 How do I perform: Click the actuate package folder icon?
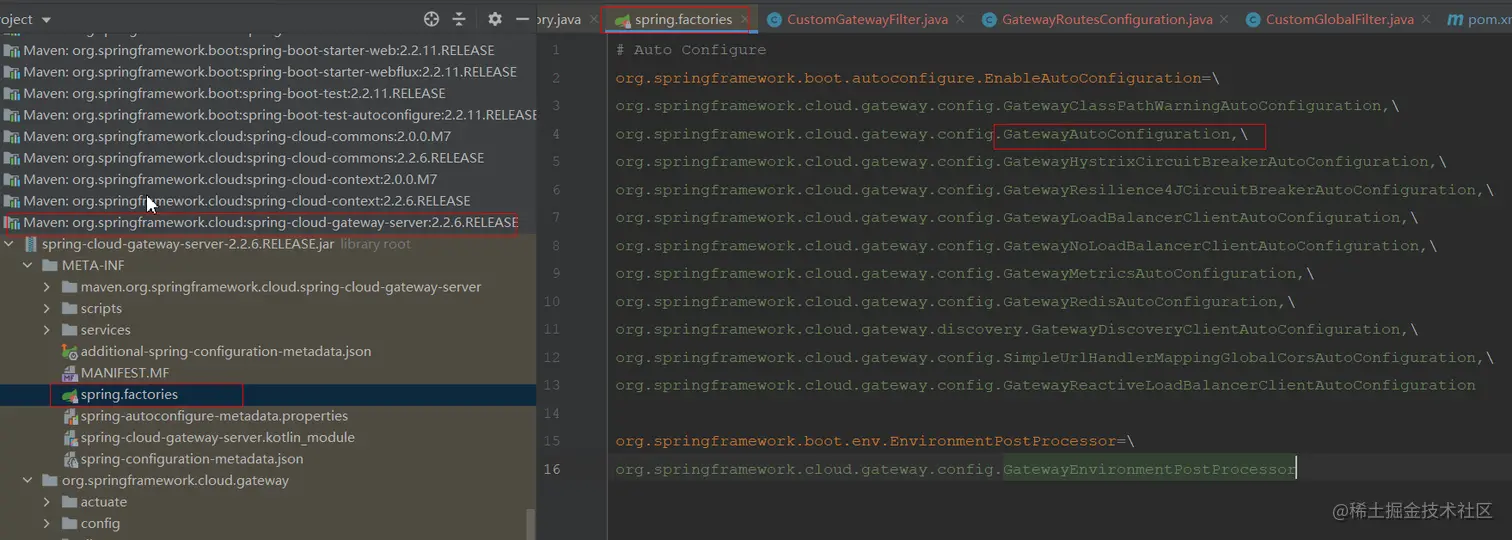click(69, 502)
